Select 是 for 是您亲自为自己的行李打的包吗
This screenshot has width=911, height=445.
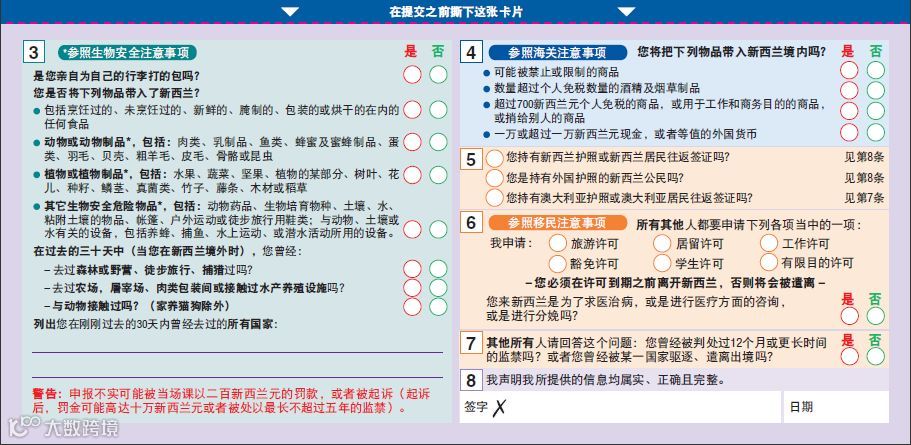(x=412, y=74)
